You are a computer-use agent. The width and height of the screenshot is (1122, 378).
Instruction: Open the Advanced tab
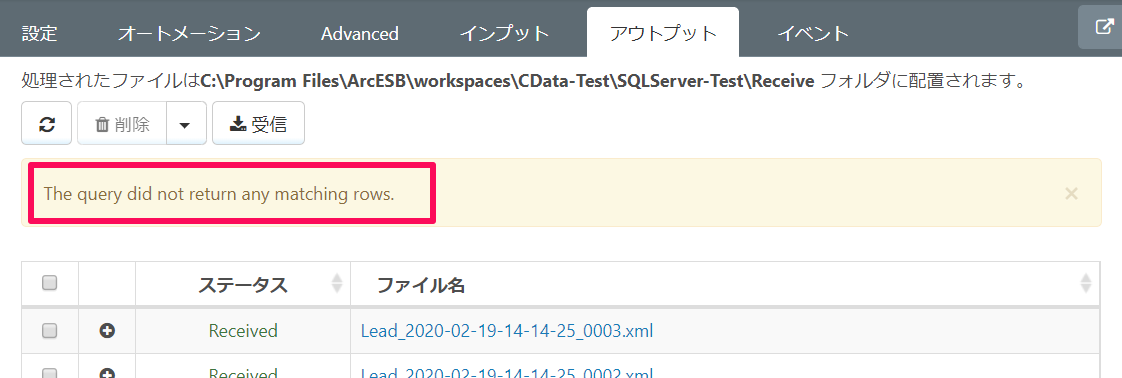point(360,33)
